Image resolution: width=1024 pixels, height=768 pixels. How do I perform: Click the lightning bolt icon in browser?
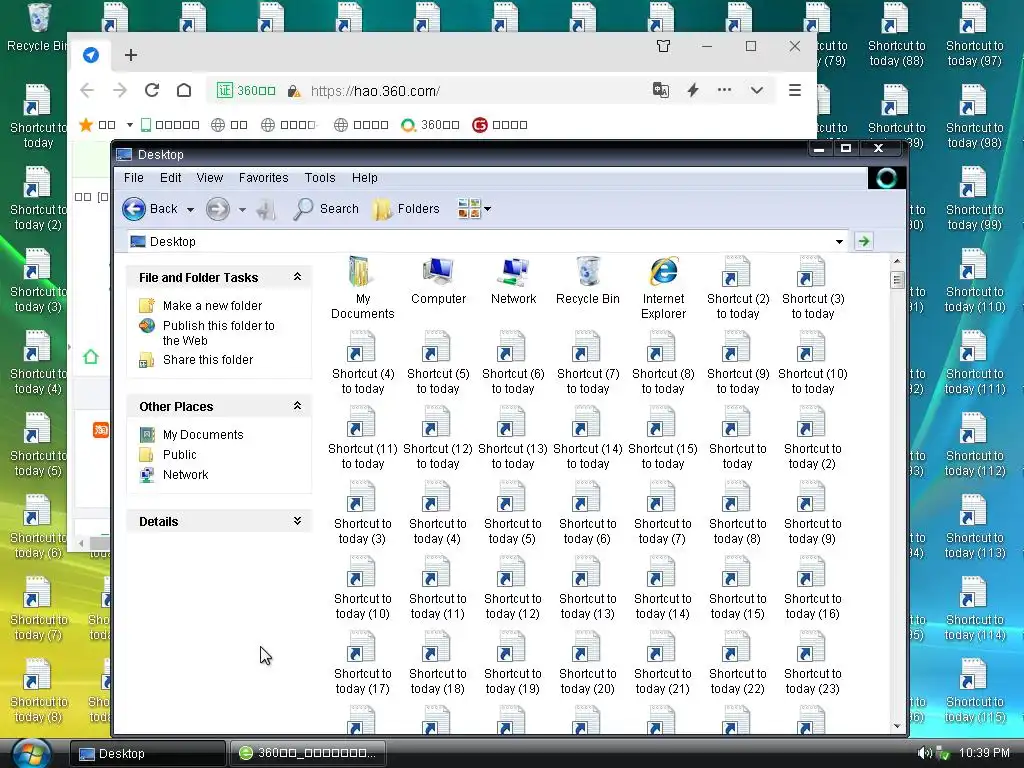pos(693,90)
